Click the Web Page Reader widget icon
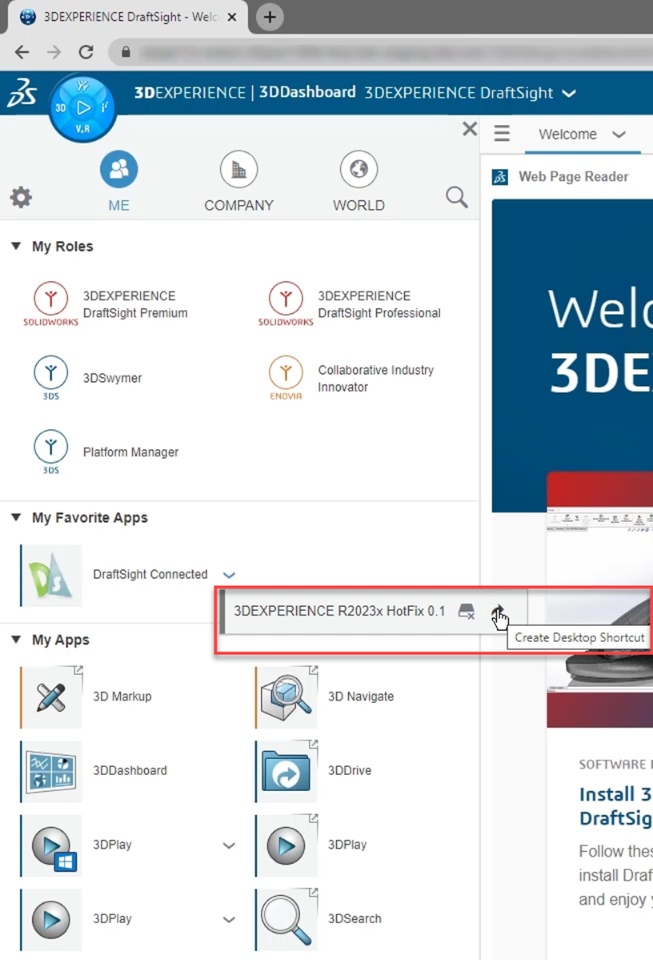This screenshot has width=653, height=960. tap(500, 178)
